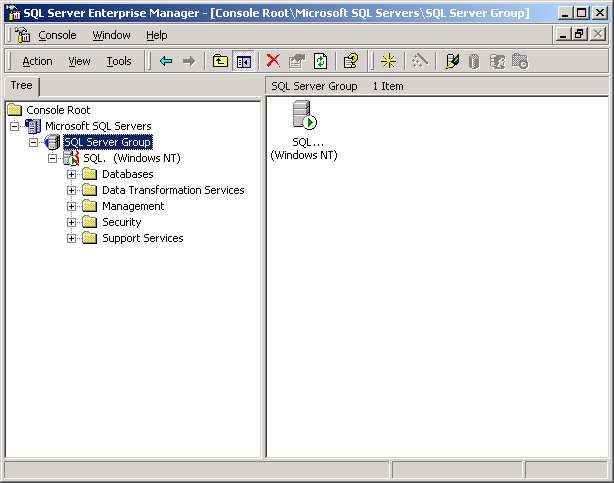This screenshot has width=614, height=483.
Task: Expand the Databases folder
Action: click(72, 174)
